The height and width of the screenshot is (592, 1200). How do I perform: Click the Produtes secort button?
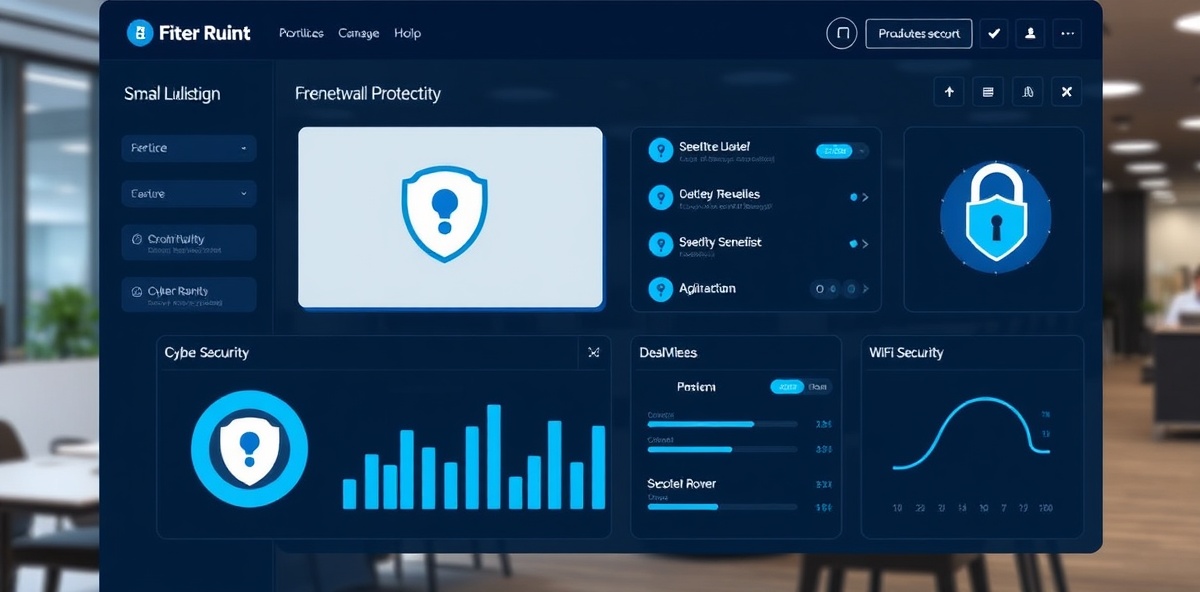click(x=919, y=33)
